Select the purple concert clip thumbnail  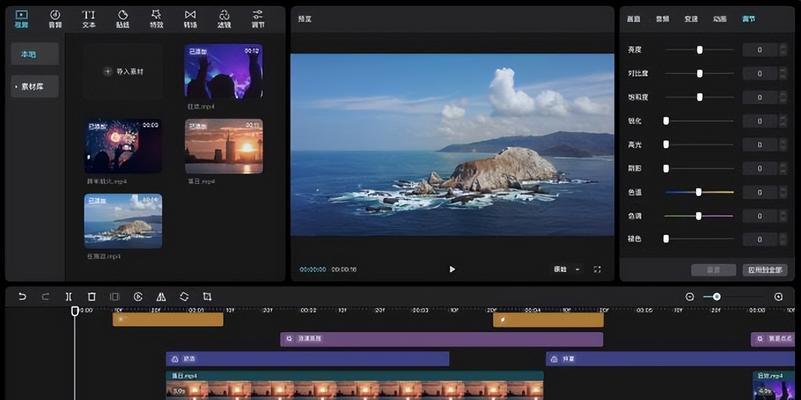pyautogui.click(x=224, y=72)
